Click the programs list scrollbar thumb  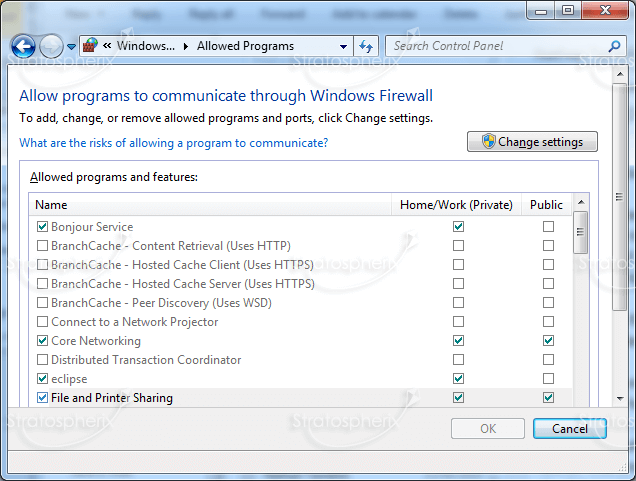tap(580, 232)
